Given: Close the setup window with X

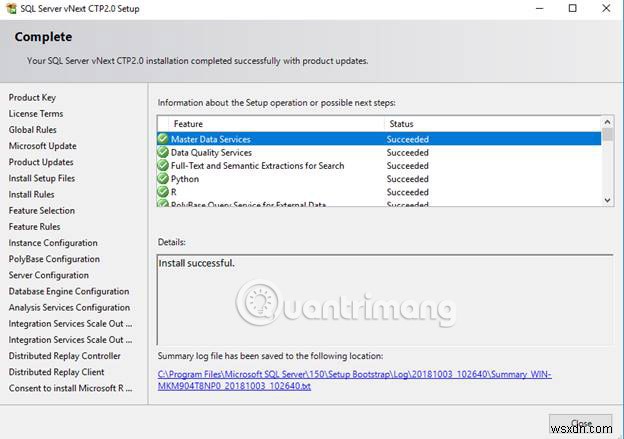Looking at the screenshot, I should point(606,8).
